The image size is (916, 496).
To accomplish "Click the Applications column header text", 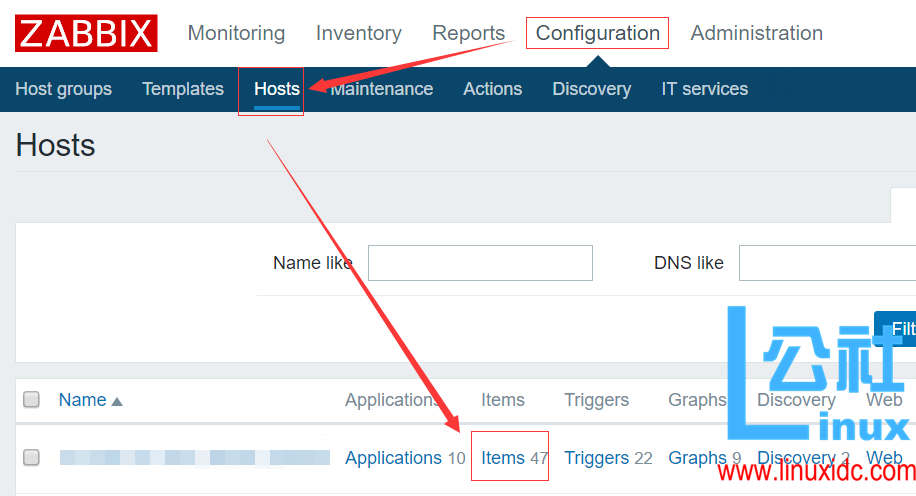I will tap(393, 400).
